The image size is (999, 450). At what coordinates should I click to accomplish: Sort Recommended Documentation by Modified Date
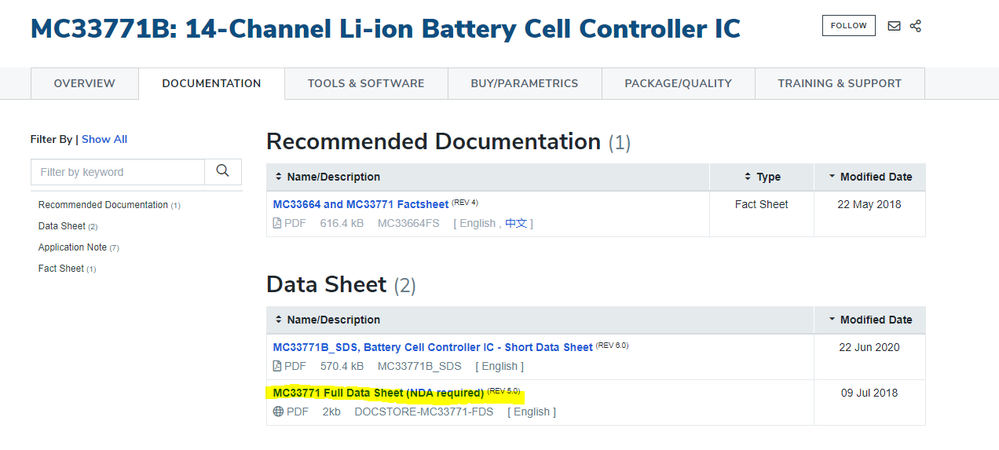[870, 177]
